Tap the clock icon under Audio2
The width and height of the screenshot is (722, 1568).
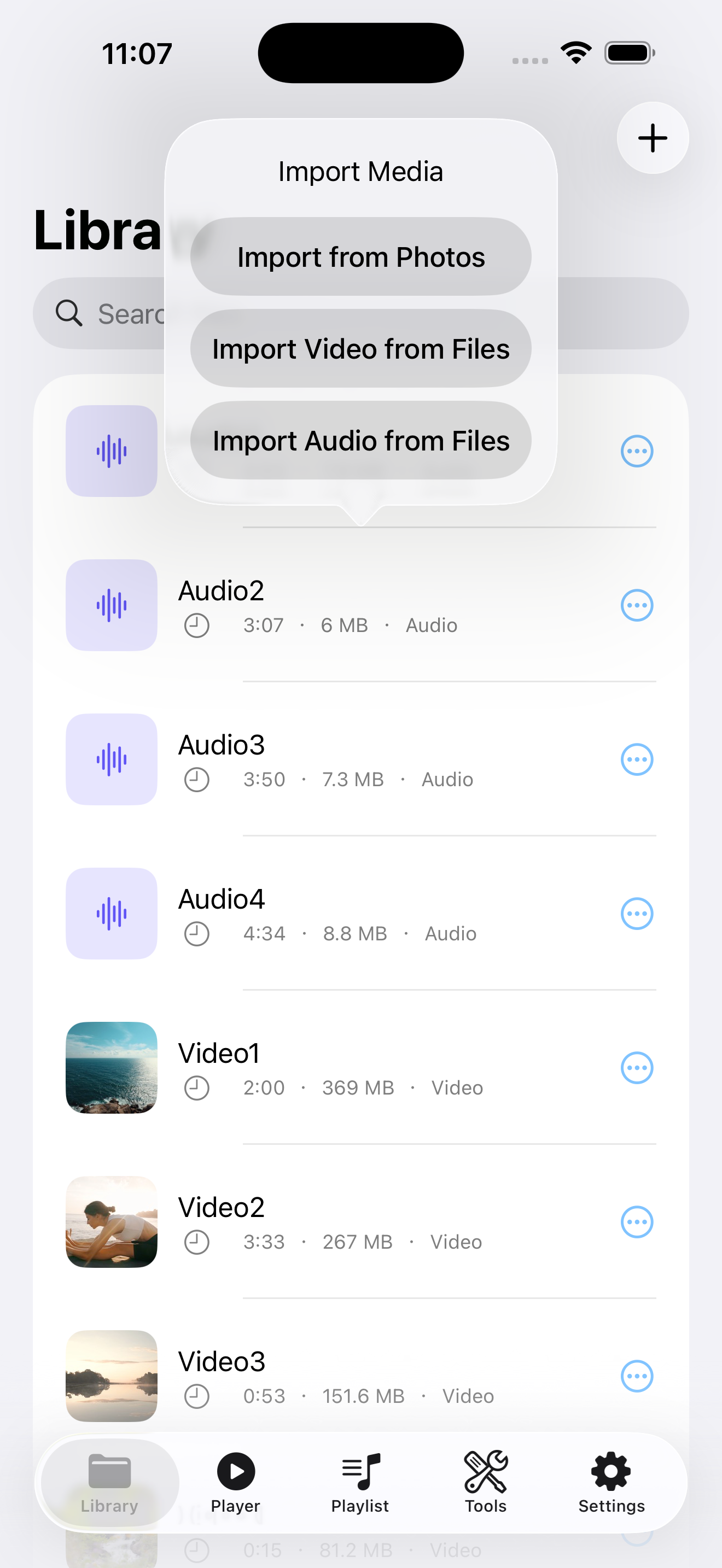[x=196, y=625]
